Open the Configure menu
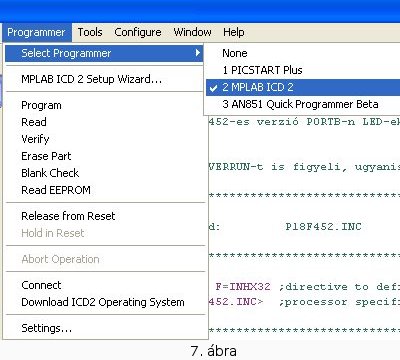Screen dimensions: 400x360 click(x=138, y=32)
